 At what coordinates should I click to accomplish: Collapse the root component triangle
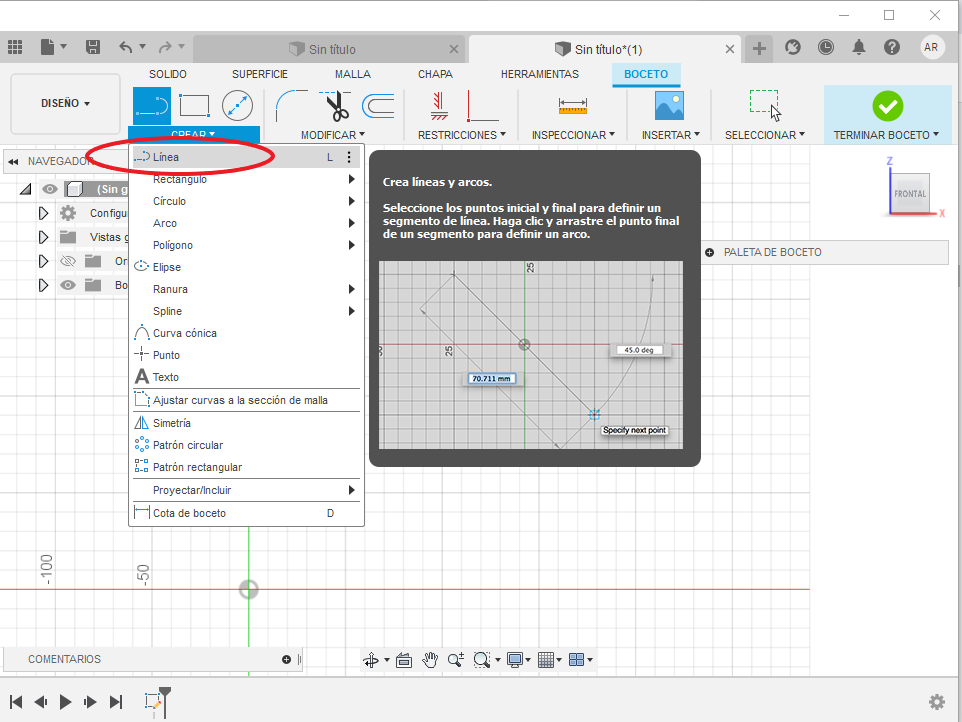[x=25, y=189]
